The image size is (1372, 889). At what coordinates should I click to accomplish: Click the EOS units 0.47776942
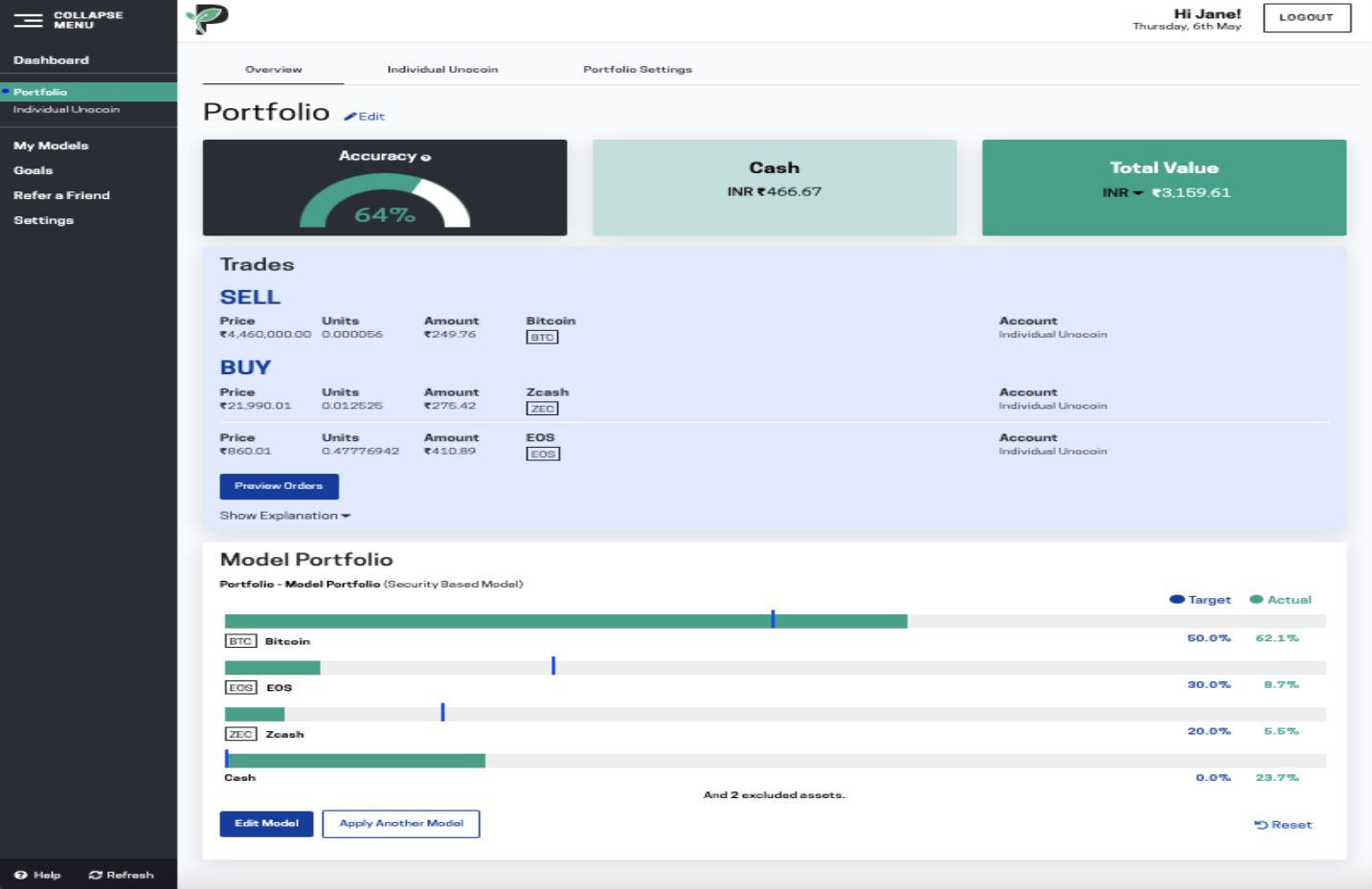tap(360, 451)
